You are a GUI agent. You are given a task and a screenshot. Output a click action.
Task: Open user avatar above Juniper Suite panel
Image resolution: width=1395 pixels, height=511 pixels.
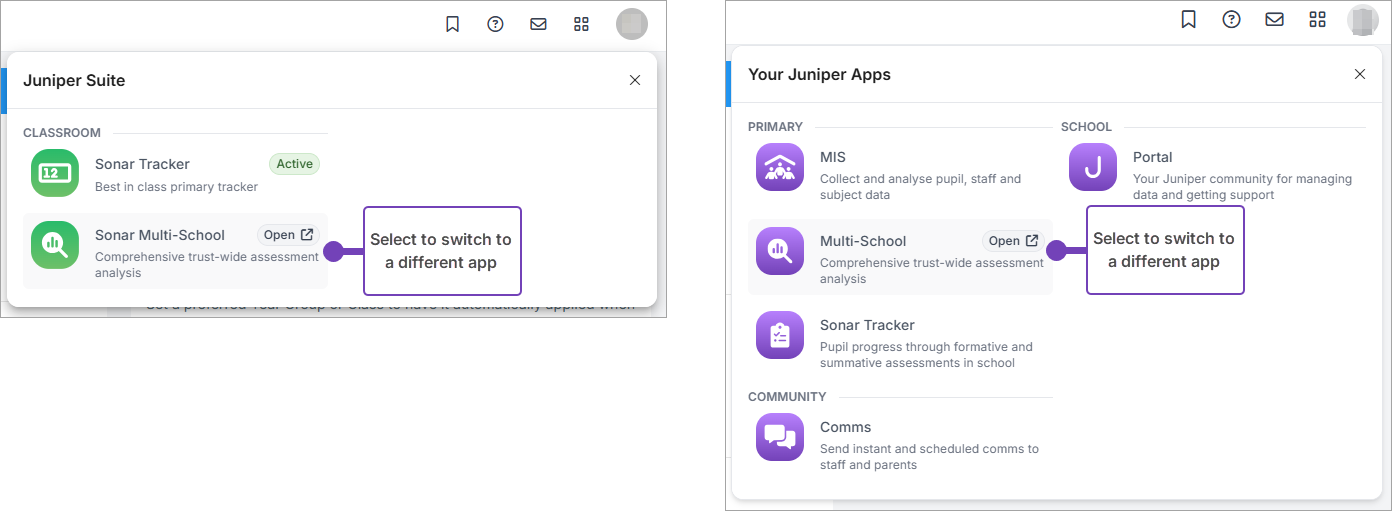tap(632, 24)
